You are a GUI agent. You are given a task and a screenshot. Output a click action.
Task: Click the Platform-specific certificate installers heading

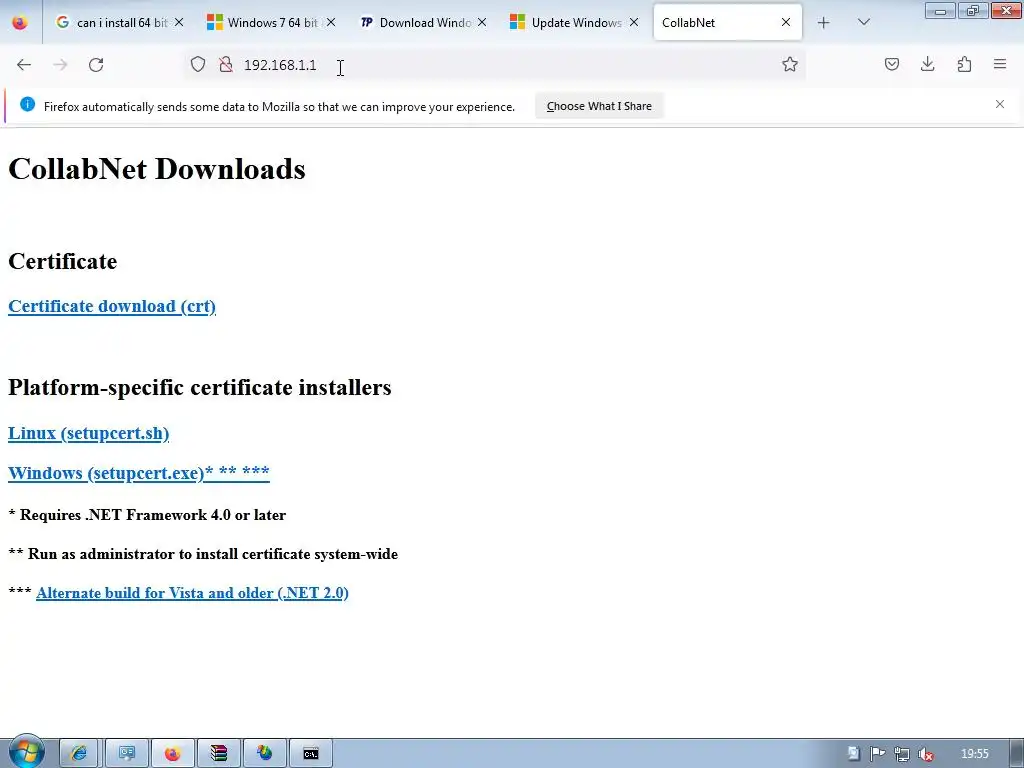tap(200, 387)
